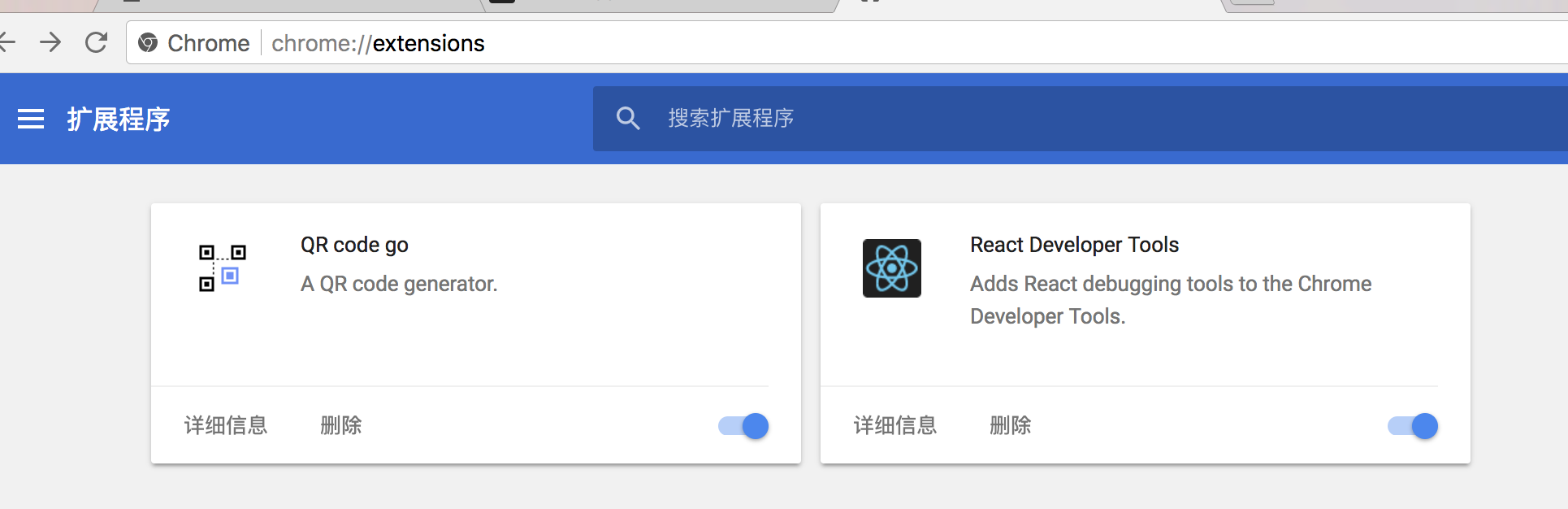The image size is (1568, 509).
Task: Disable the React Developer Tools toggle
Action: pos(1413,426)
